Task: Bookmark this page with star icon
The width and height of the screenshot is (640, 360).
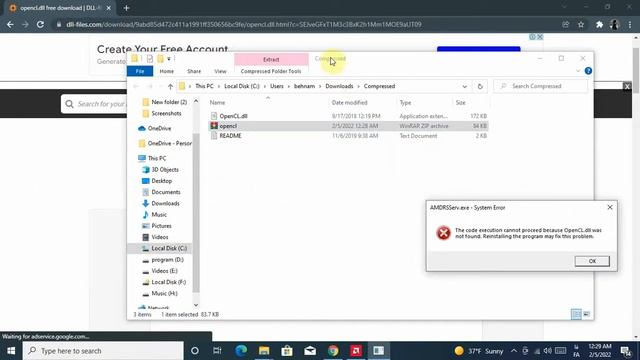Action: (581, 24)
